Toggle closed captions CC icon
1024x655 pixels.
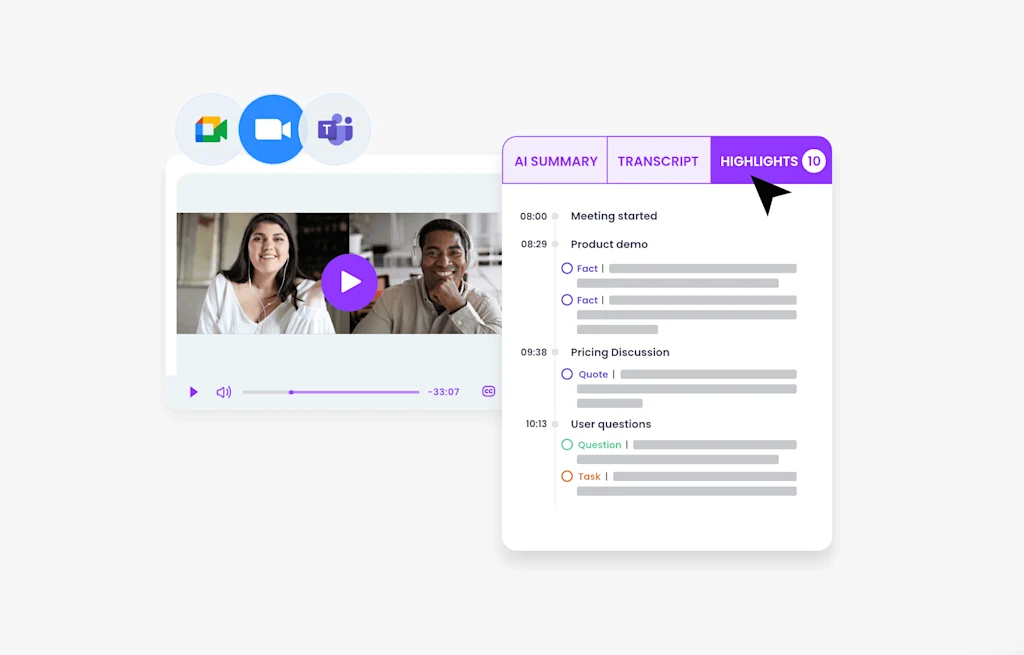tap(488, 391)
